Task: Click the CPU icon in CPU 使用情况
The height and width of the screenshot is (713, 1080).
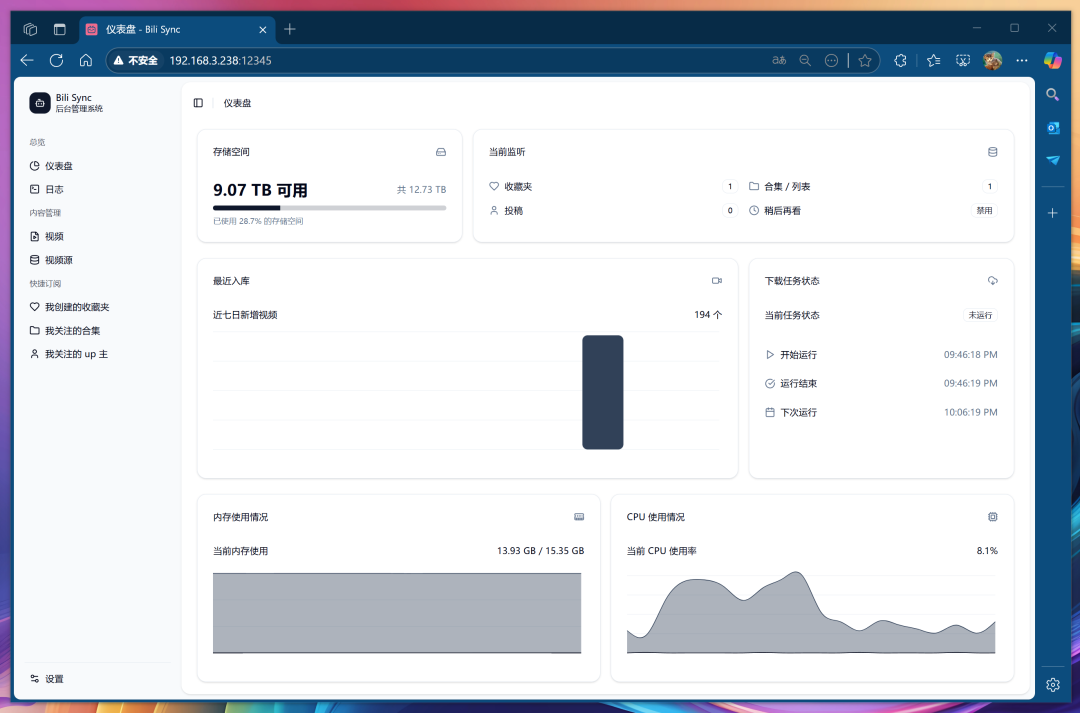Action: click(x=993, y=517)
